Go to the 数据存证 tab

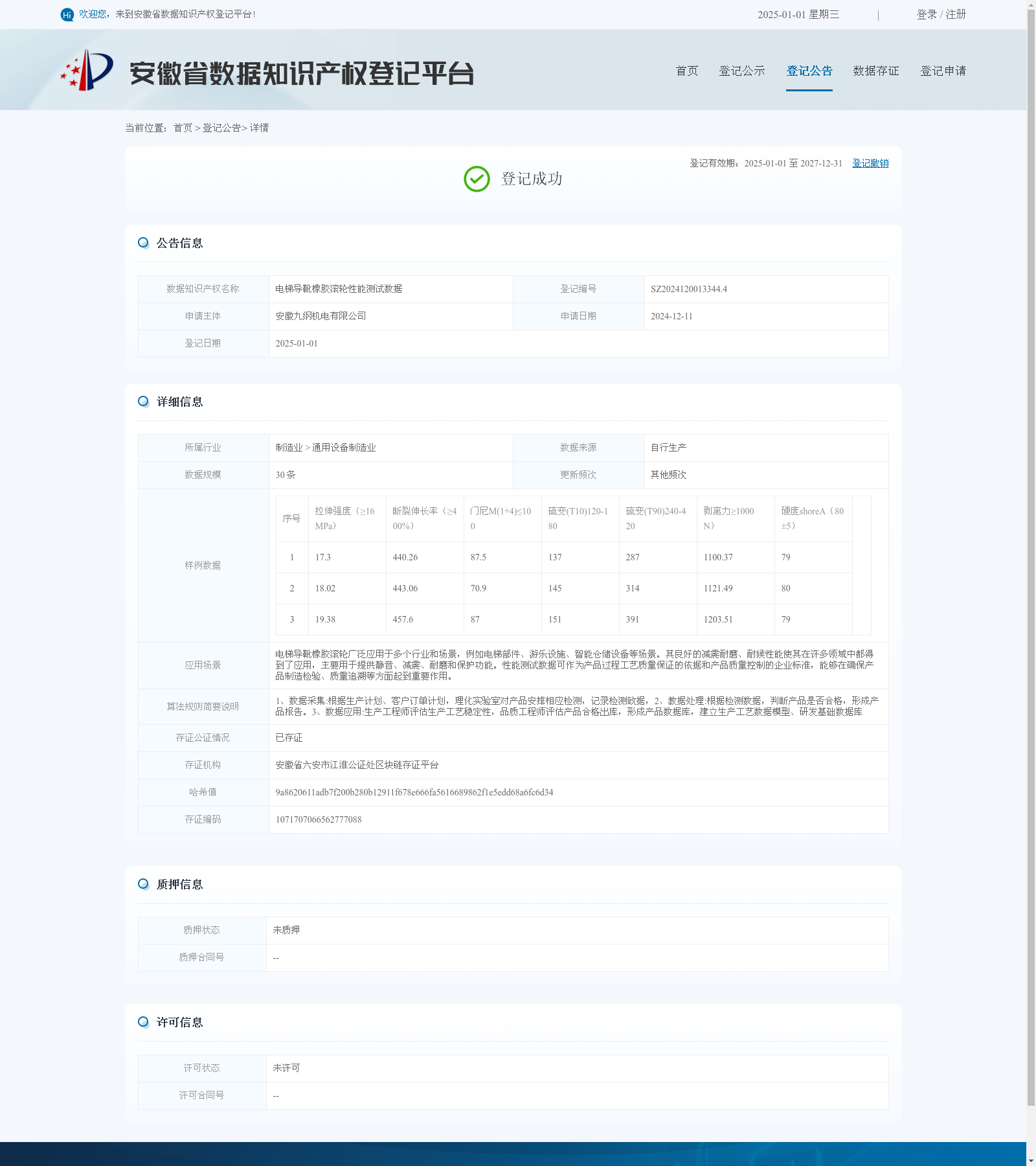coord(876,71)
